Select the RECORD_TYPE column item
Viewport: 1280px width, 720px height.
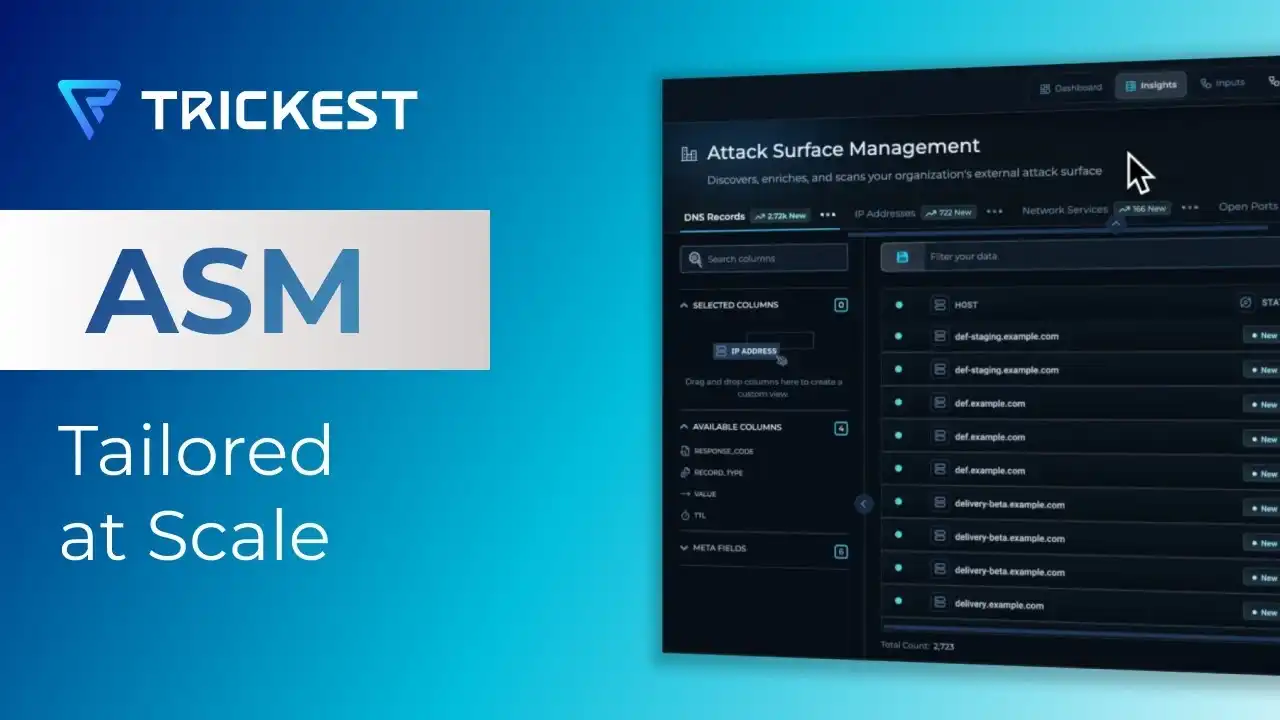[x=713, y=472]
